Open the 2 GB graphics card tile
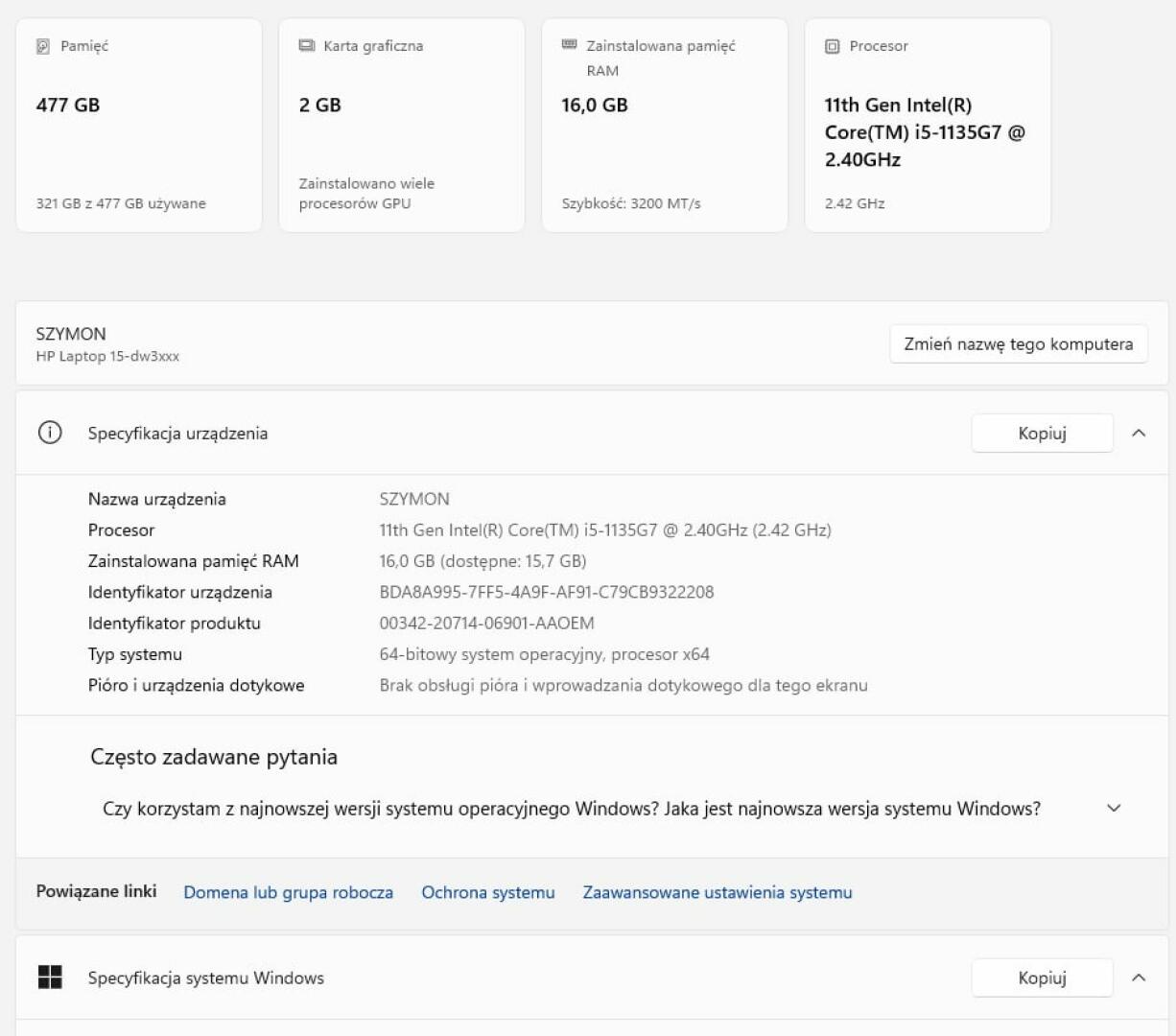Viewport: 1176px width, 1036px height. pyautogui.click(x=401, y=125)
